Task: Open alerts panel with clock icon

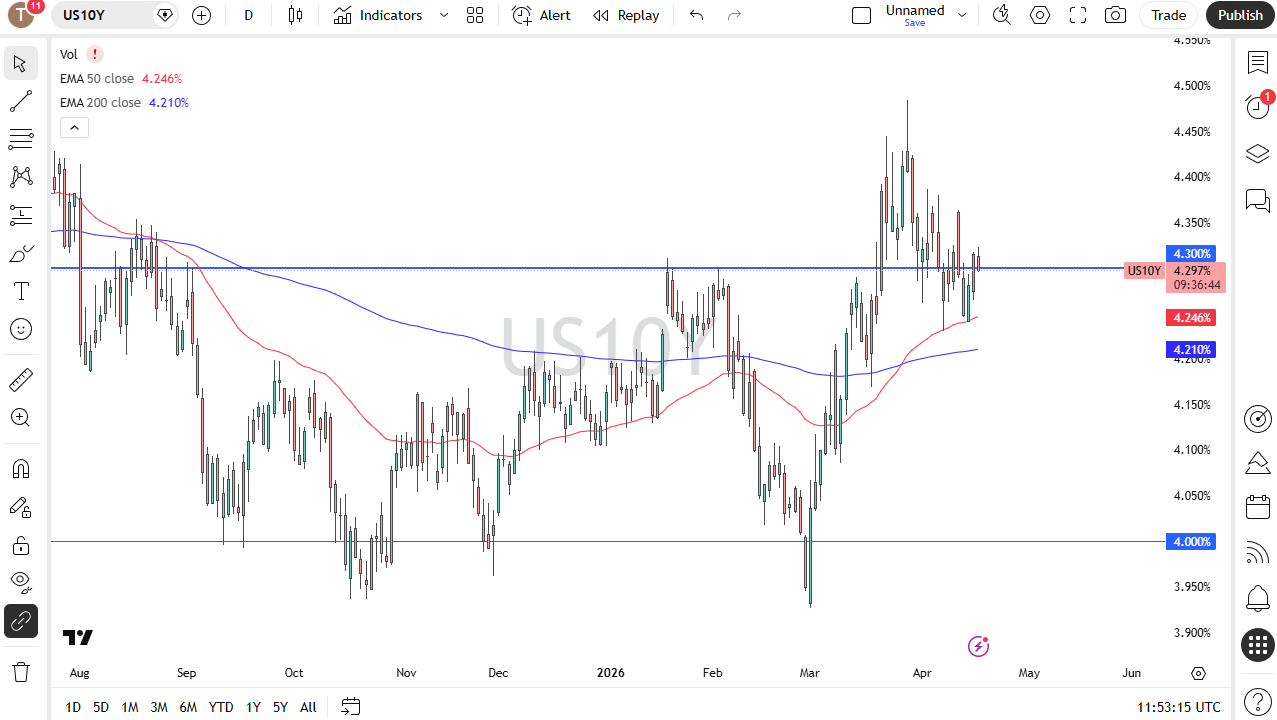Action: (x=1257, y=106)
